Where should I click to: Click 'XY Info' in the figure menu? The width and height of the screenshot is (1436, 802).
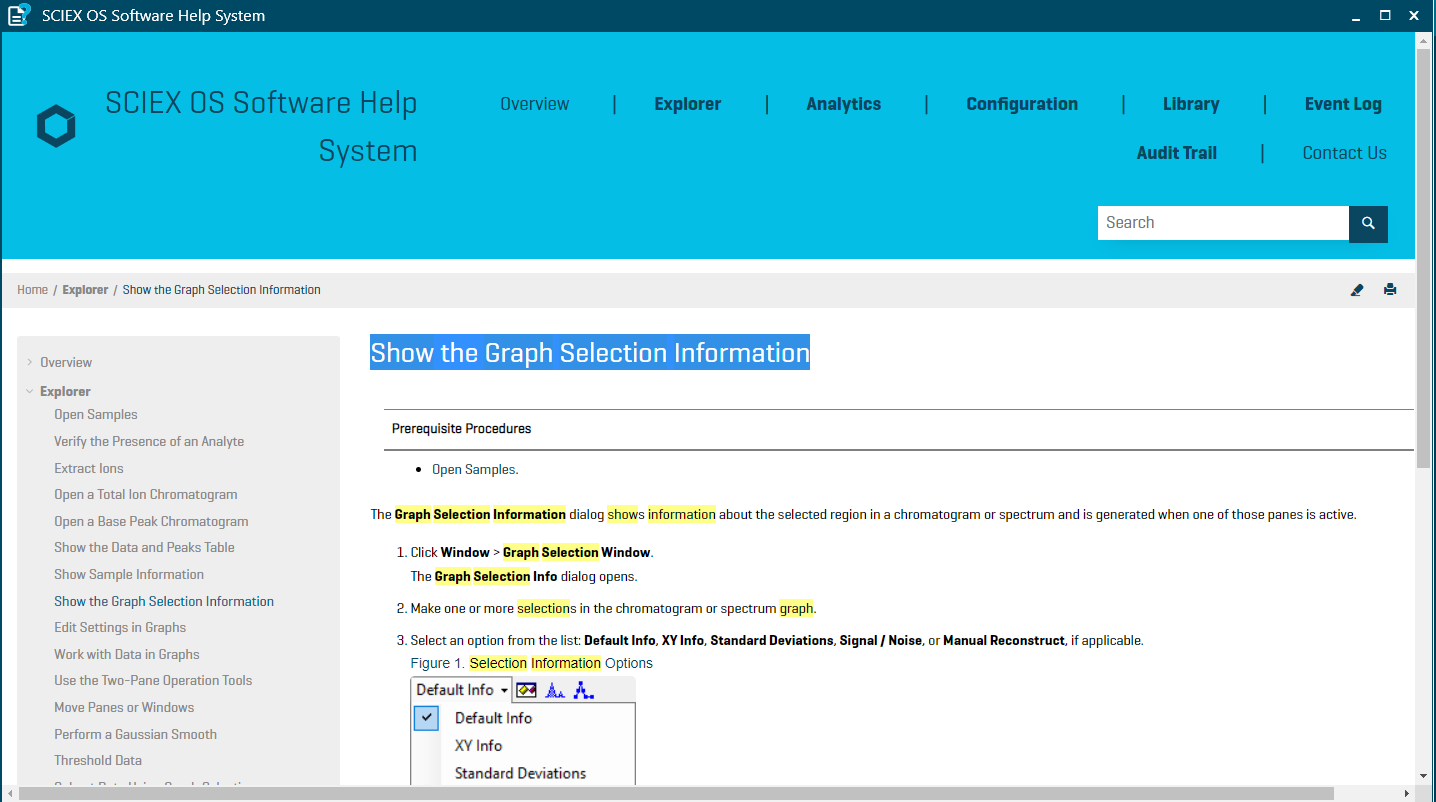[478, 746]
